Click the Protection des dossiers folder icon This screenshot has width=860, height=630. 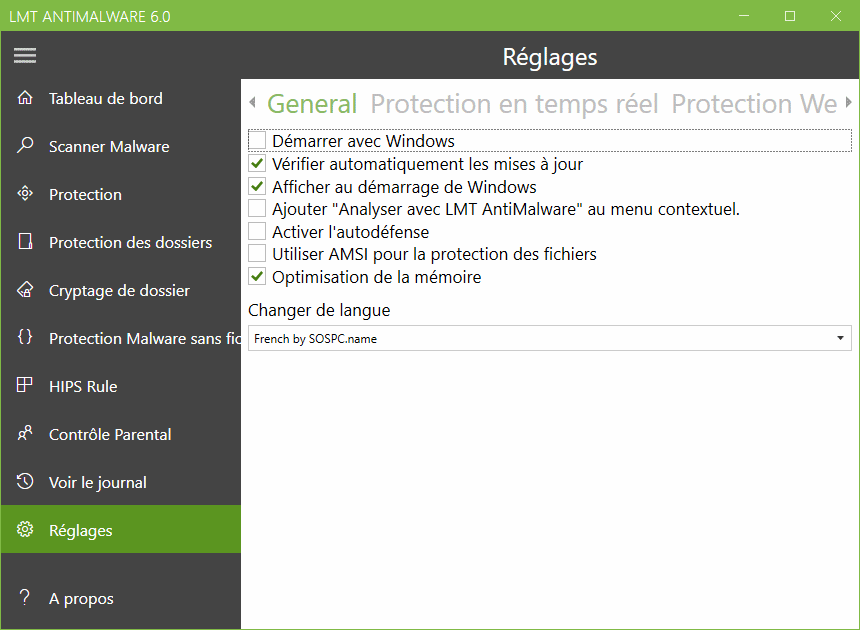[25, 241]
